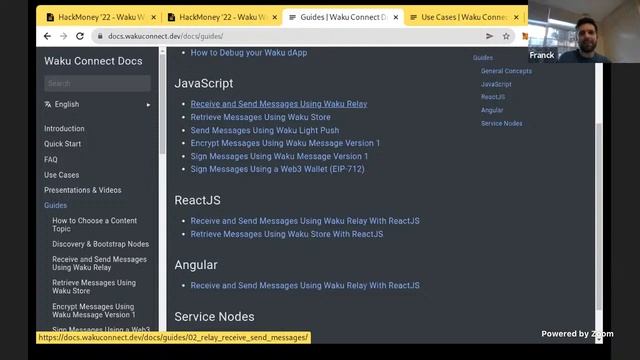Viewport: 640px width, 360px height.
Task: Open sidebar Retrieve Messages Using Waku Store
Action: coord(94,287)
